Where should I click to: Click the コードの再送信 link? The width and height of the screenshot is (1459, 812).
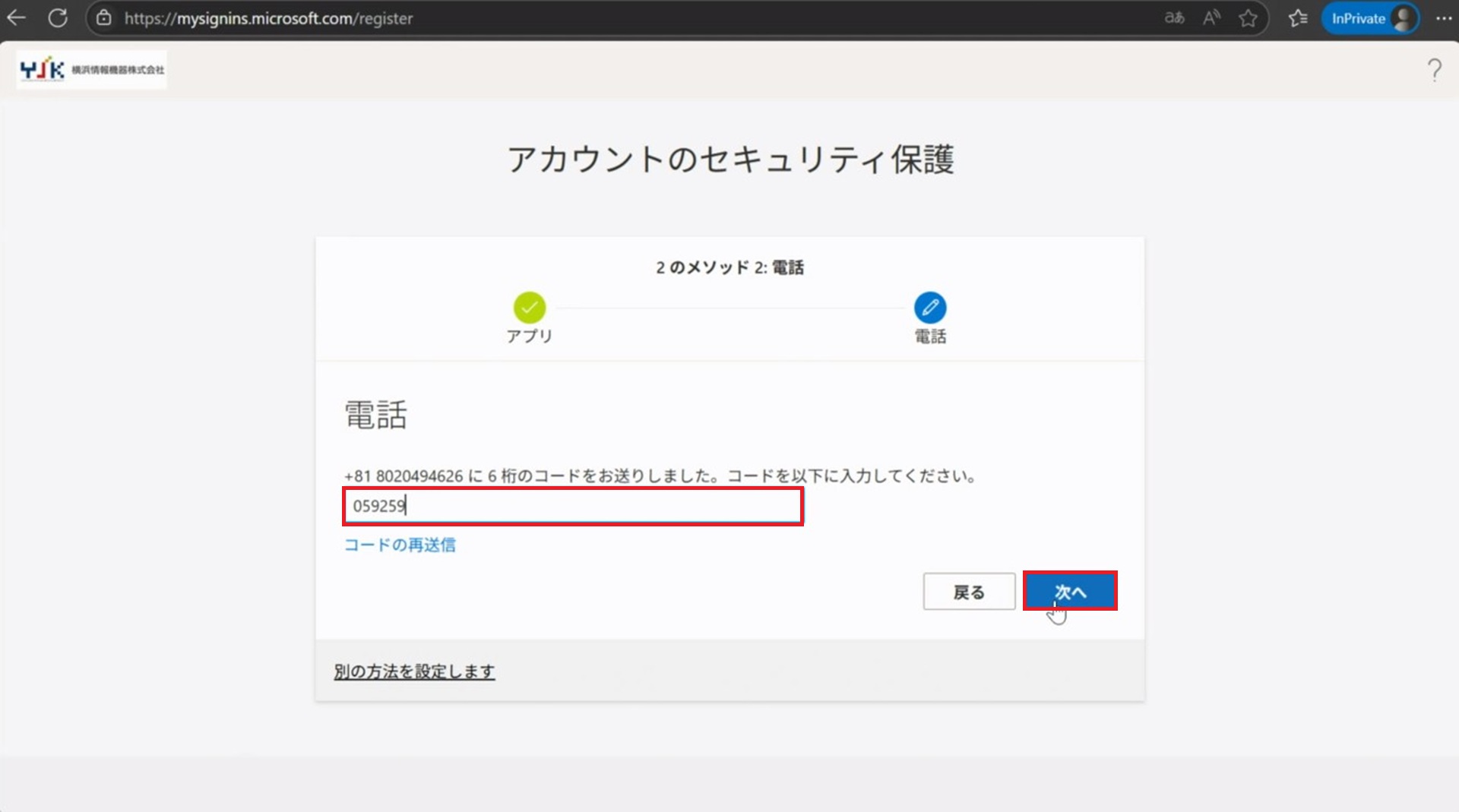click(400, 545)
